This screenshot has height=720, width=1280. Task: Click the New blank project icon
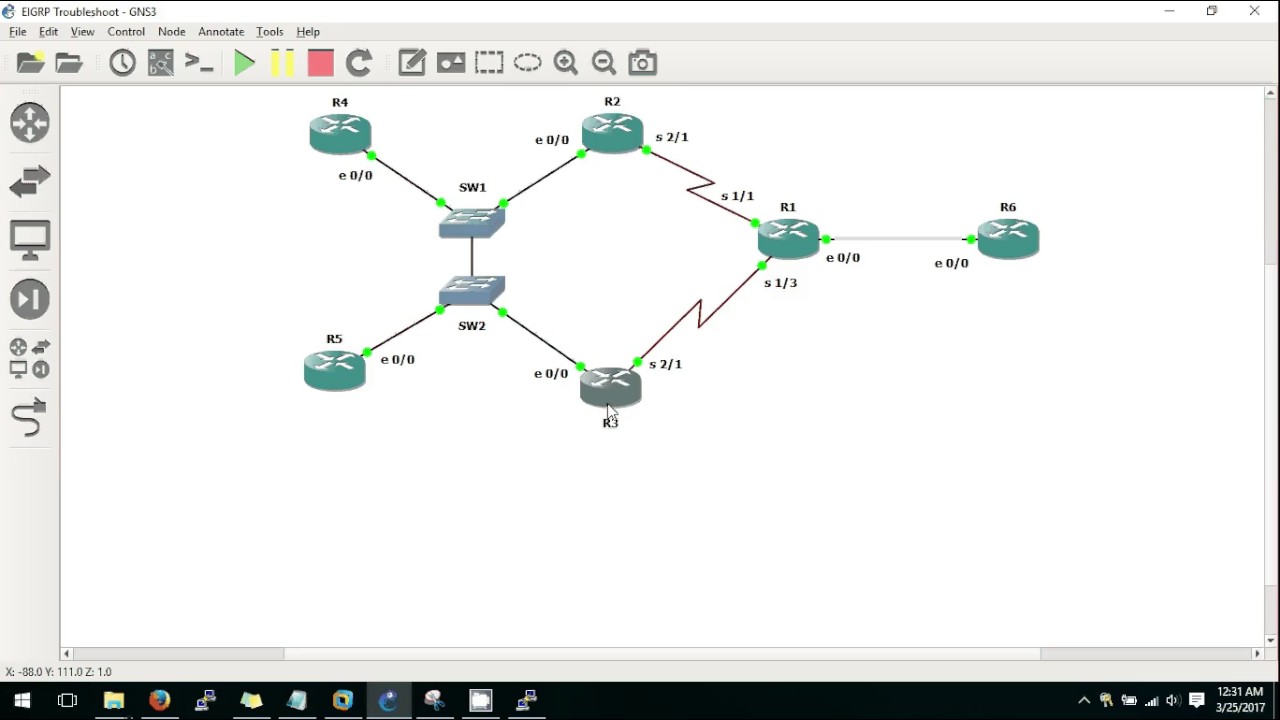coord(31,63)
